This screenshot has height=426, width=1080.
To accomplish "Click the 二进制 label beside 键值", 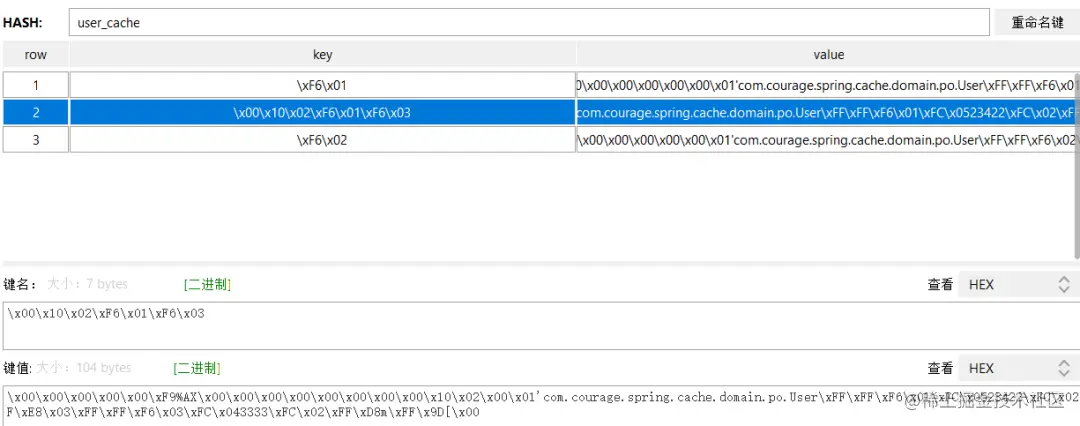I will point(197,368).
